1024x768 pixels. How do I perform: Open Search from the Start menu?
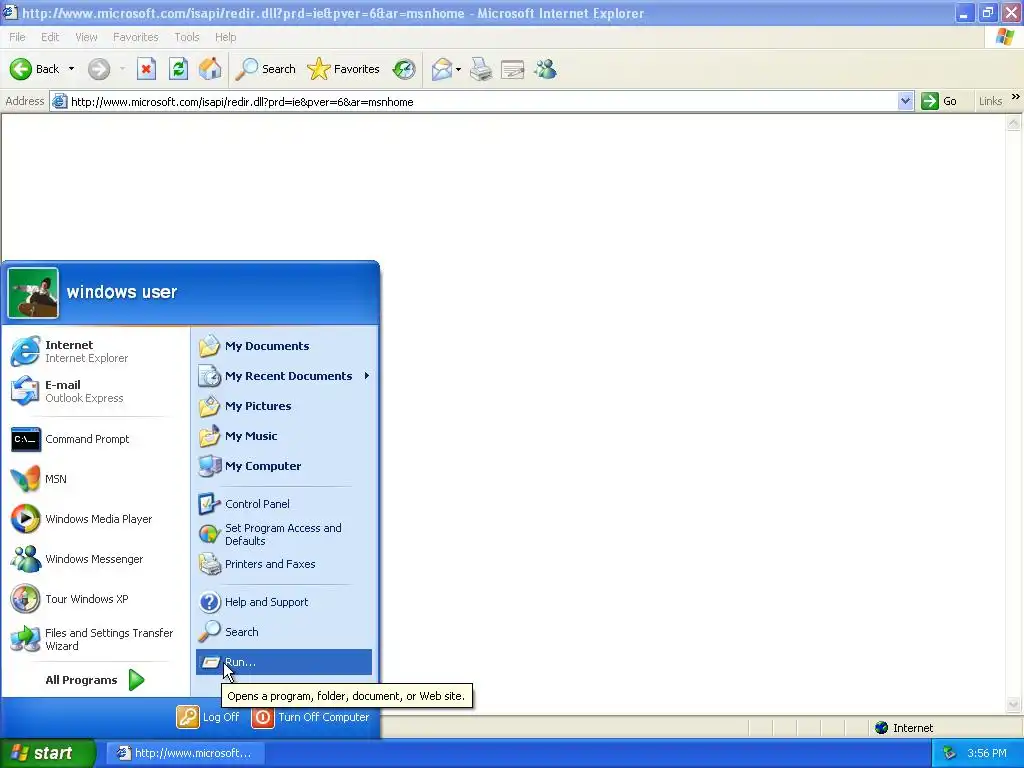click(284, 632)
